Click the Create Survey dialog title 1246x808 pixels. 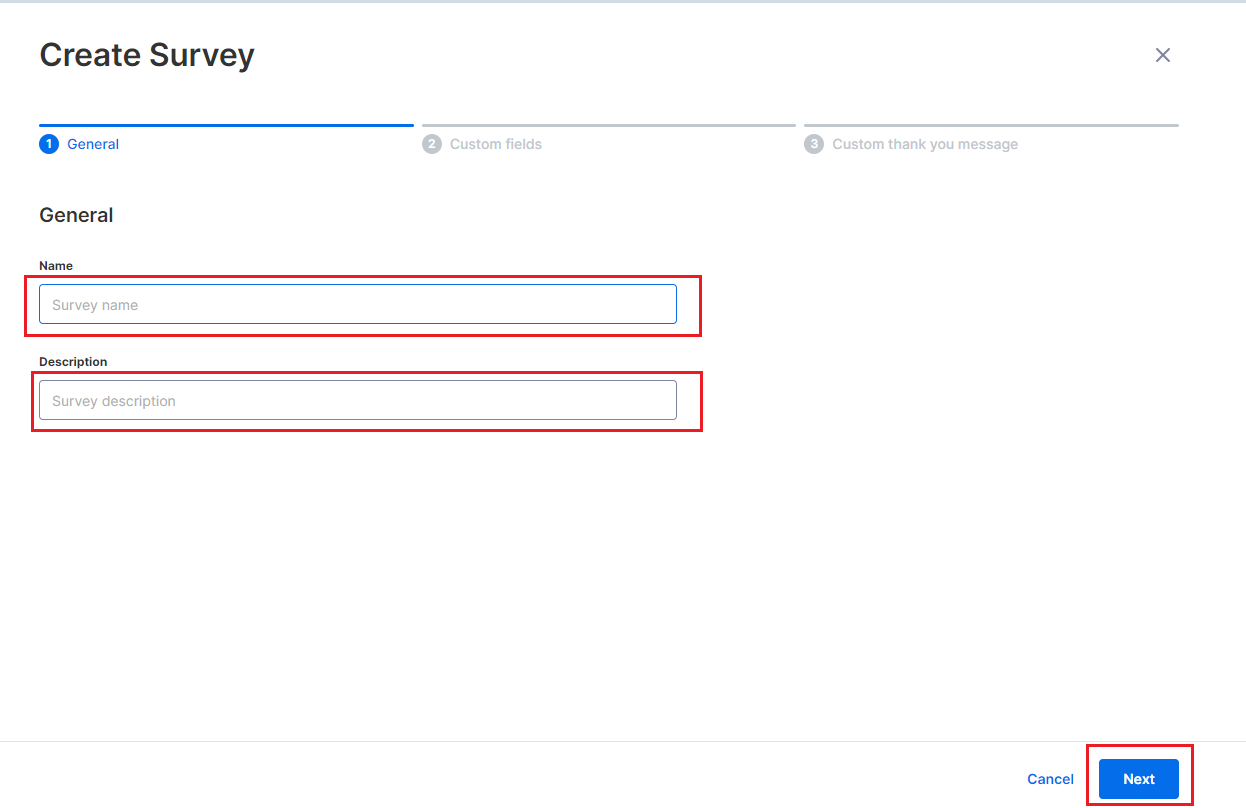[146, 55]
